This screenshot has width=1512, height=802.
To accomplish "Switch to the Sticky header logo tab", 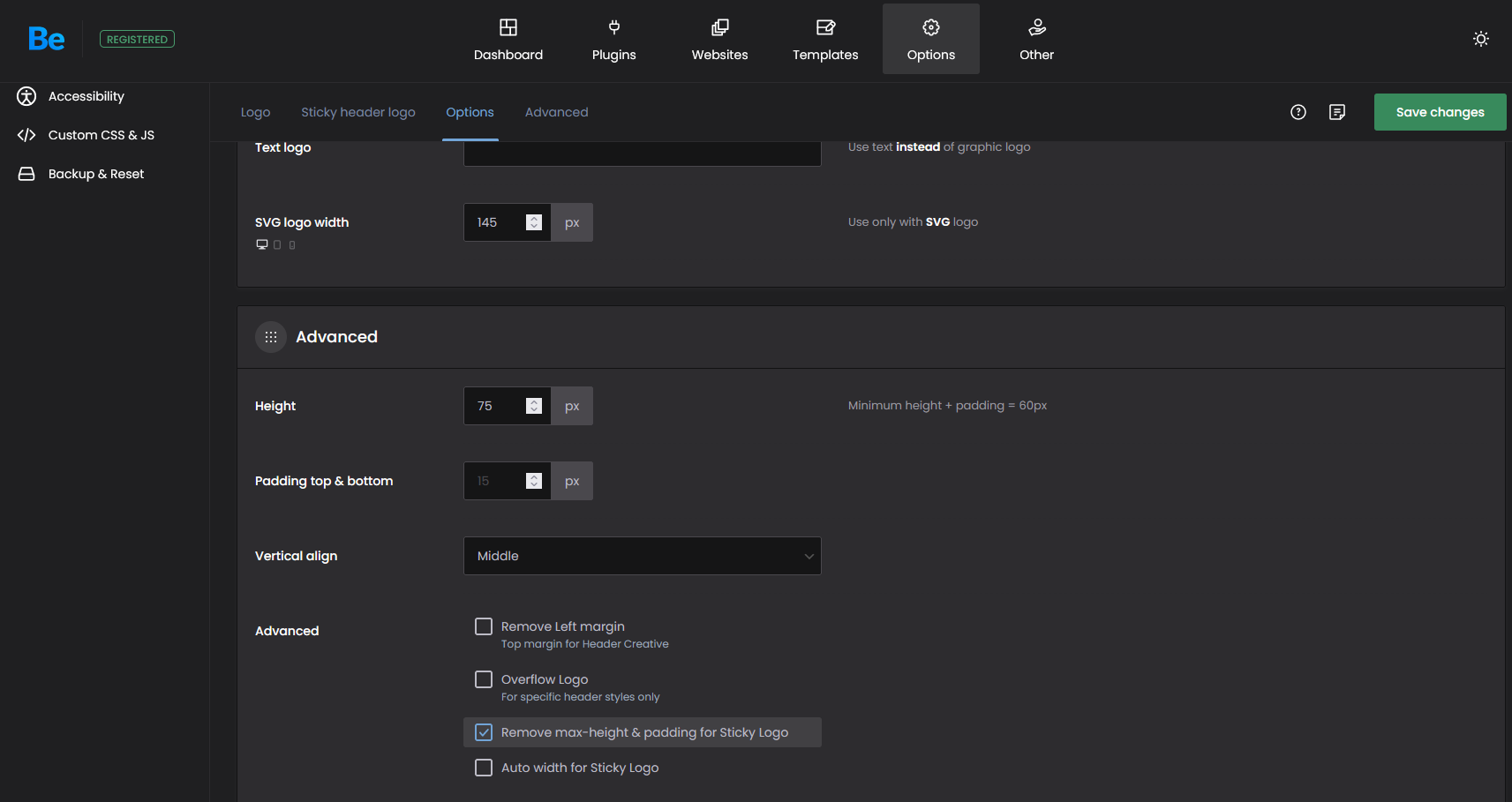I will pos(358,112).
